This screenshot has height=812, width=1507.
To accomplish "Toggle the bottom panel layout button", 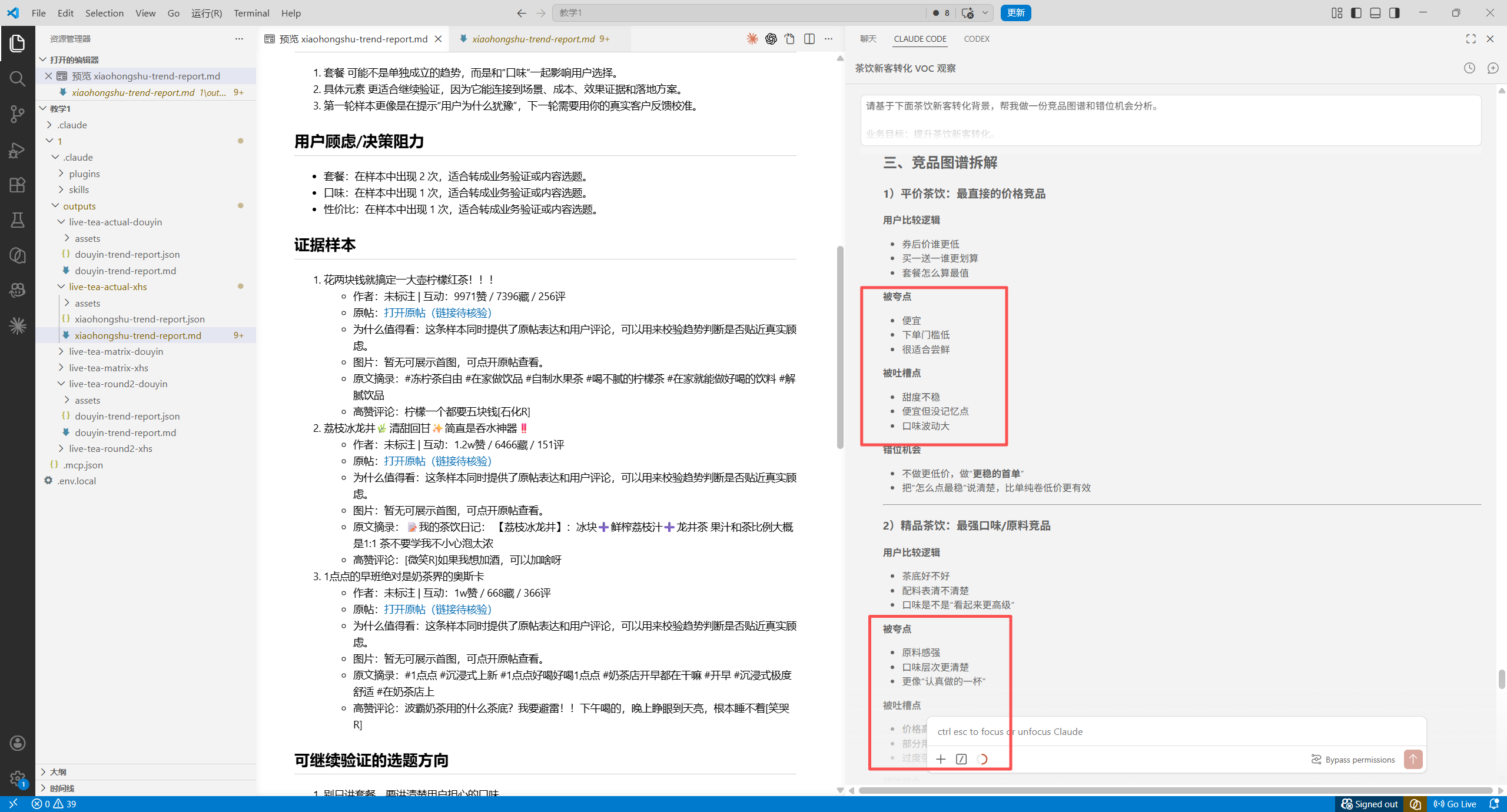I will point(1375,13).
